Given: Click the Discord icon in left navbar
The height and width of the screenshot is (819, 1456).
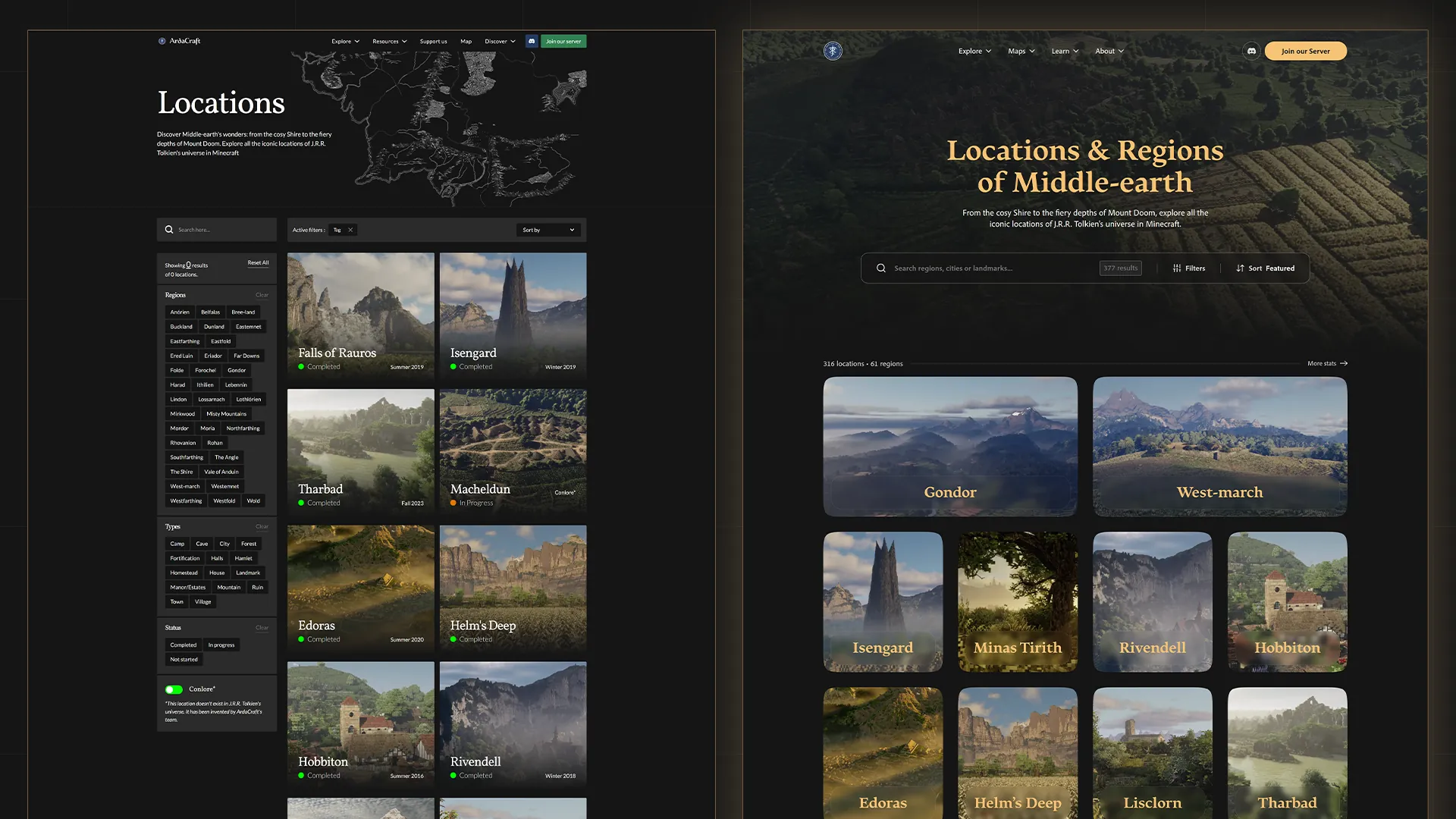Looking at the screenshot, I should click(x=532, y=41).
